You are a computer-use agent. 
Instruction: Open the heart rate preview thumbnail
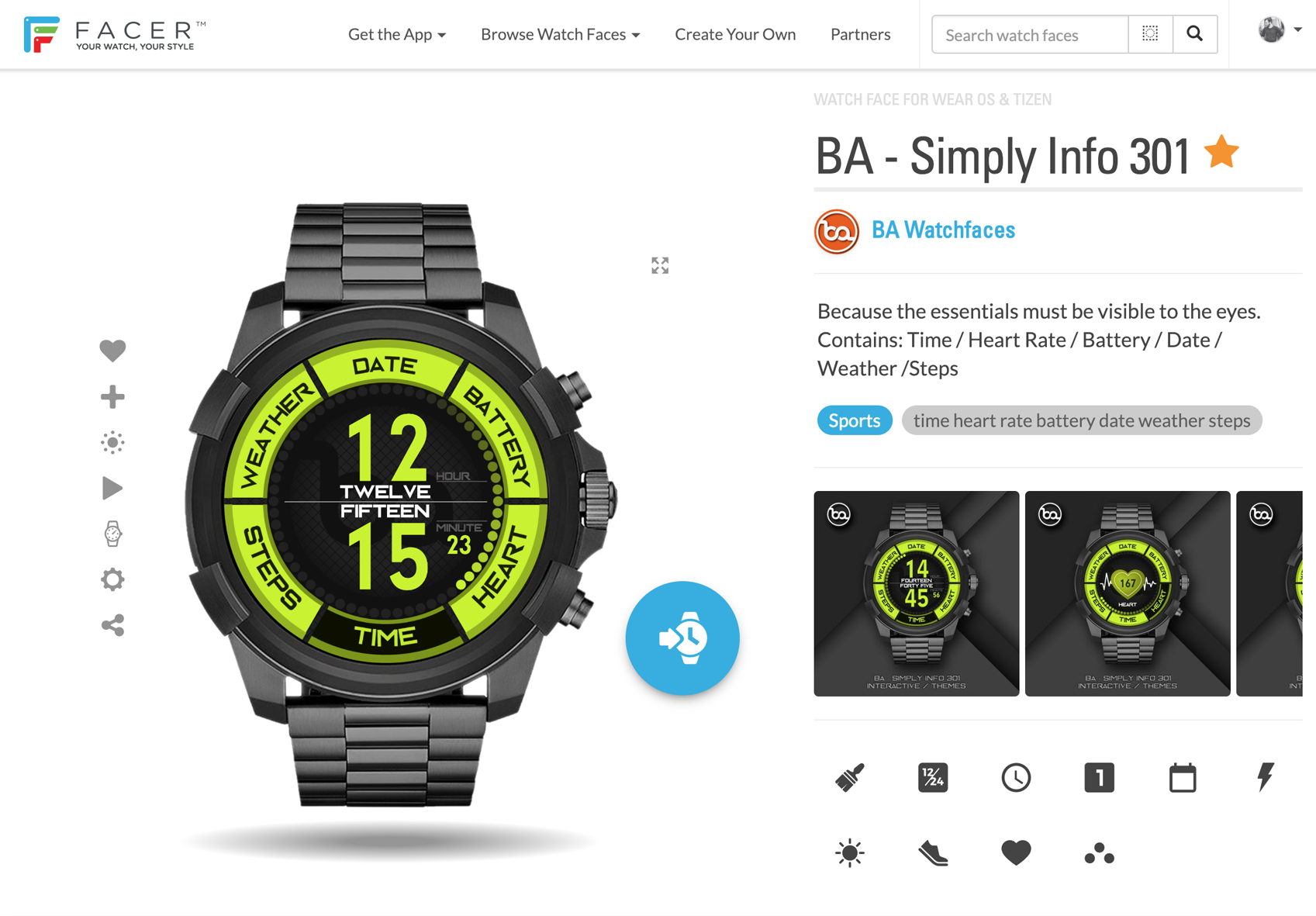(x=1128, y=593)
